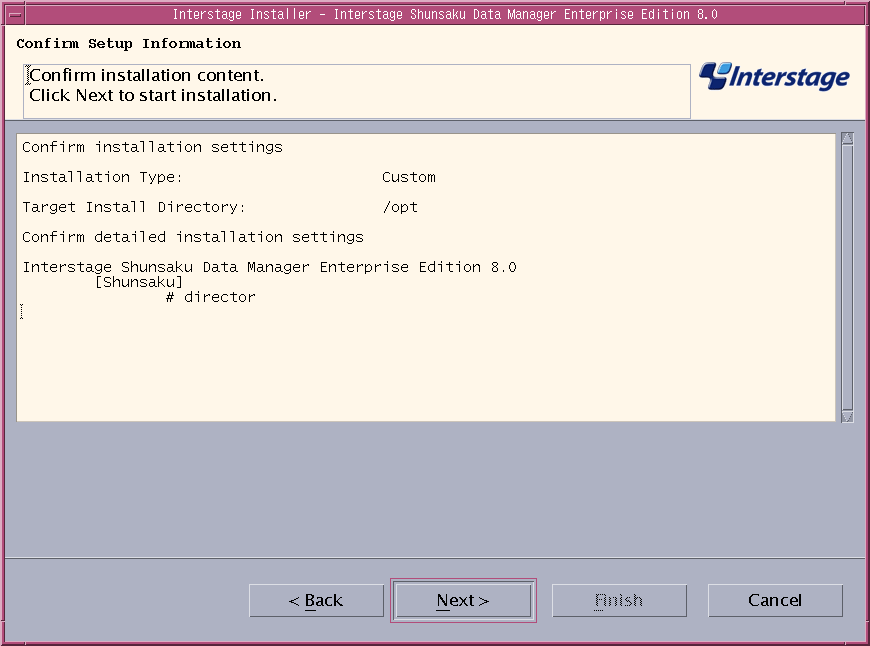Click the Interstage logo
This screenshot has height=646, width=870.
774,77
